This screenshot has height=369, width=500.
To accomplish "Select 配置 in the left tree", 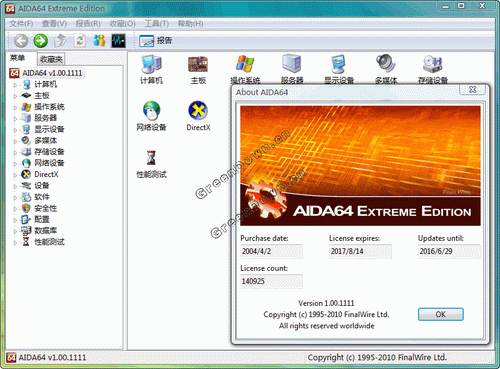I will [x=42, y=219].
